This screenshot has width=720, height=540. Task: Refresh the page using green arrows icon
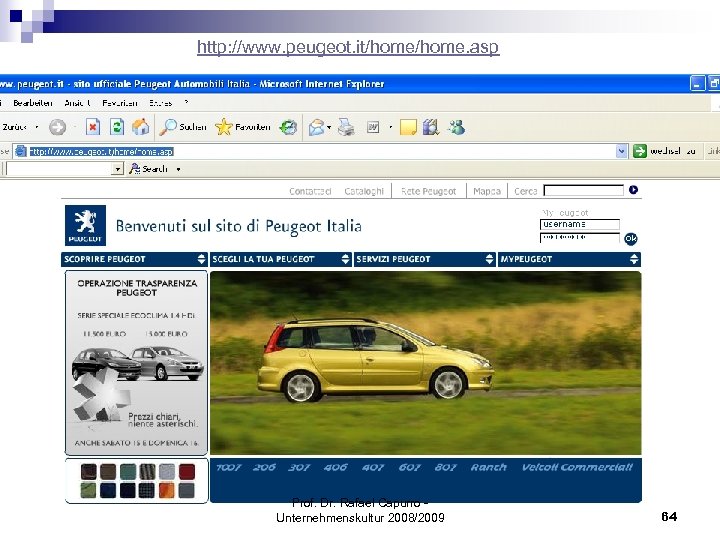(x=117, y=127)
